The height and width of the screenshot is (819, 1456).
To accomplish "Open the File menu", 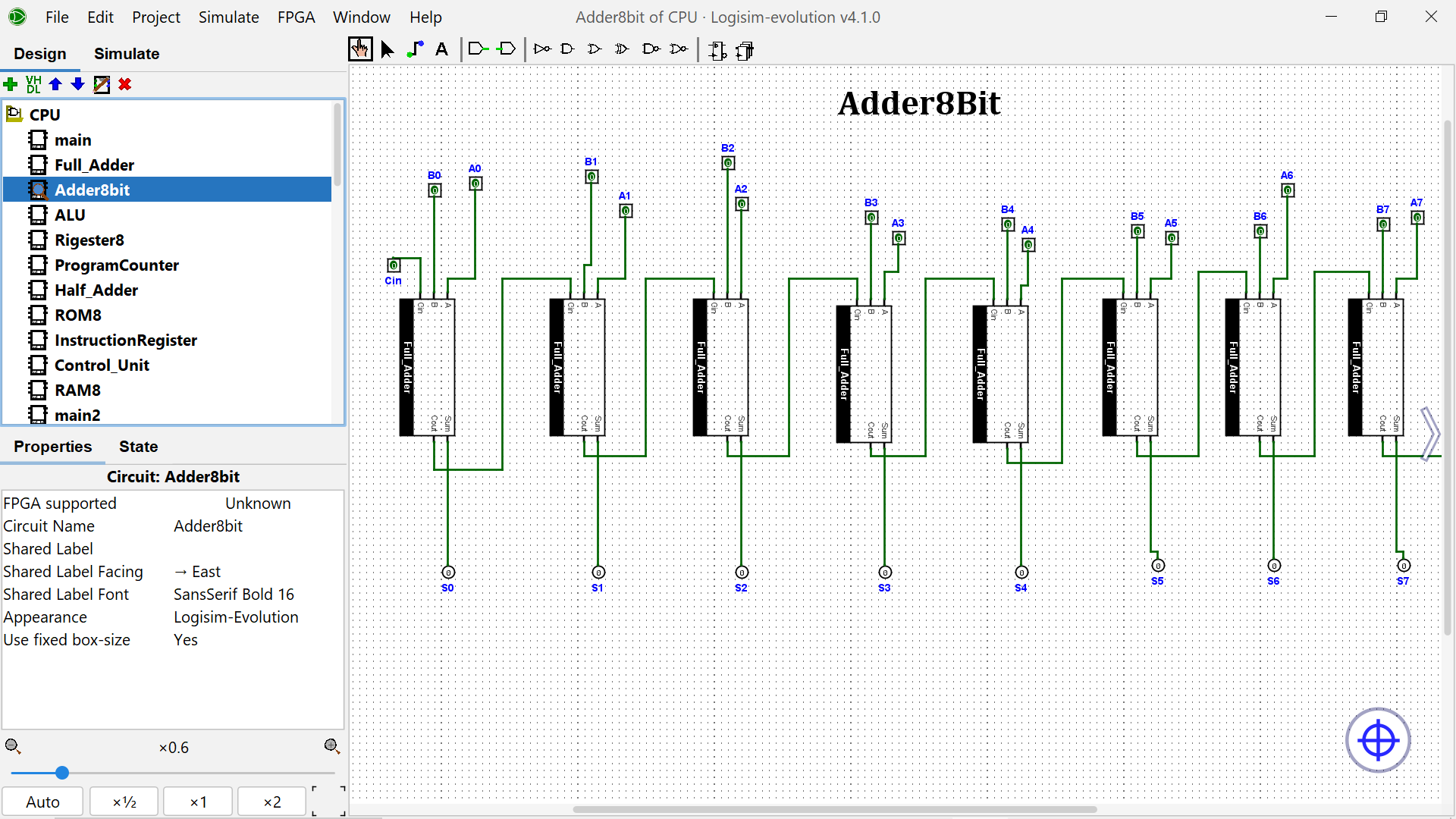I will pyautogui.click(x=57, y=17).
